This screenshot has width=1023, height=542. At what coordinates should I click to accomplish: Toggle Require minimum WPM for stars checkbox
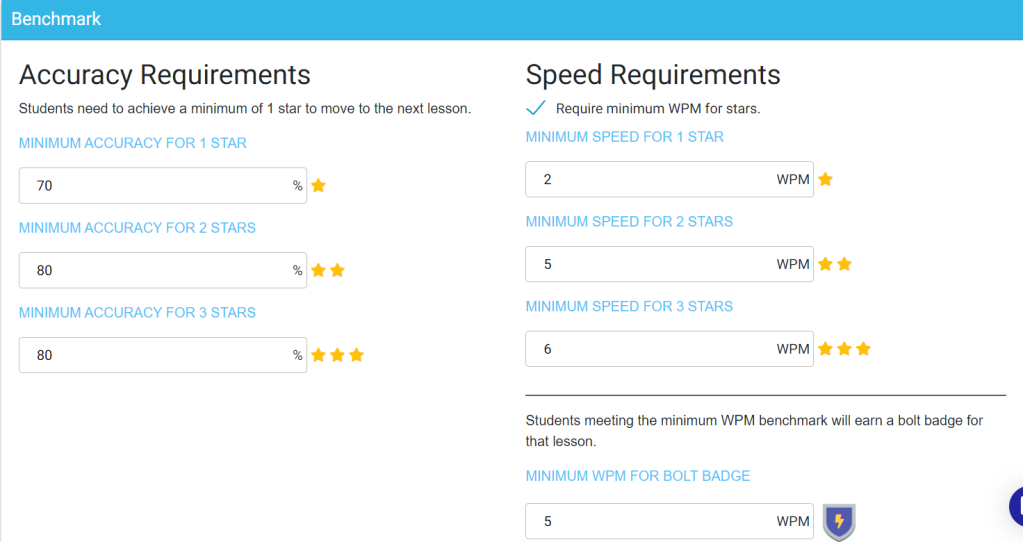(x=536, y=108)
